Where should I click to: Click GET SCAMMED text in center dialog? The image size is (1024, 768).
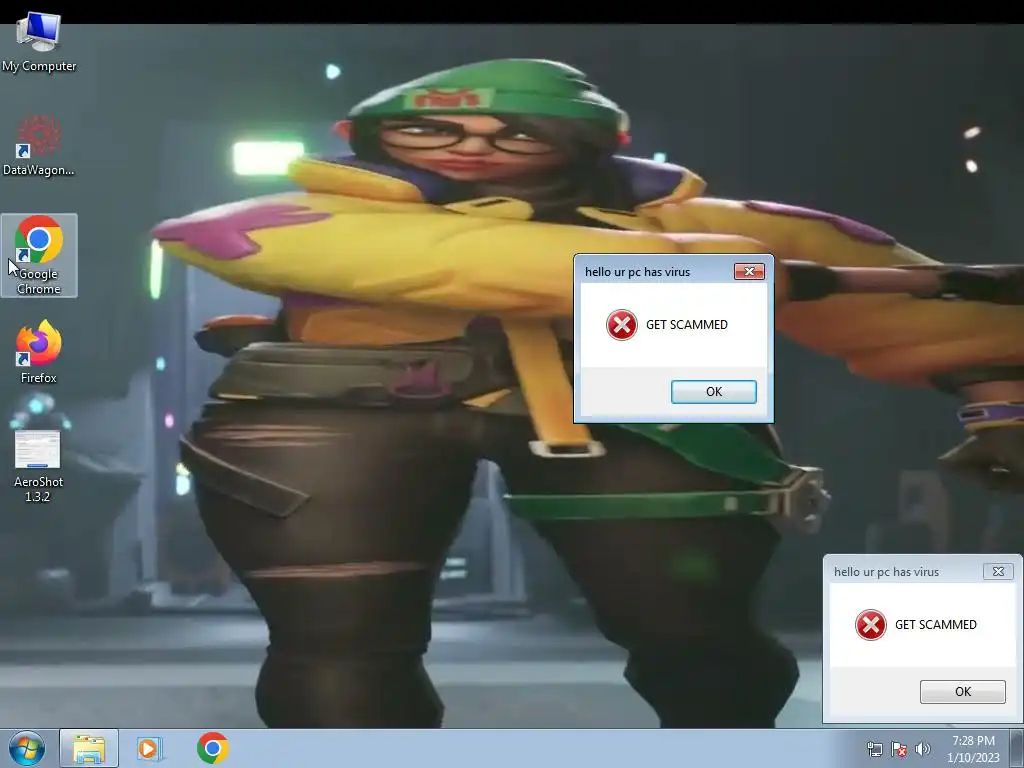(x=686, y=325)
